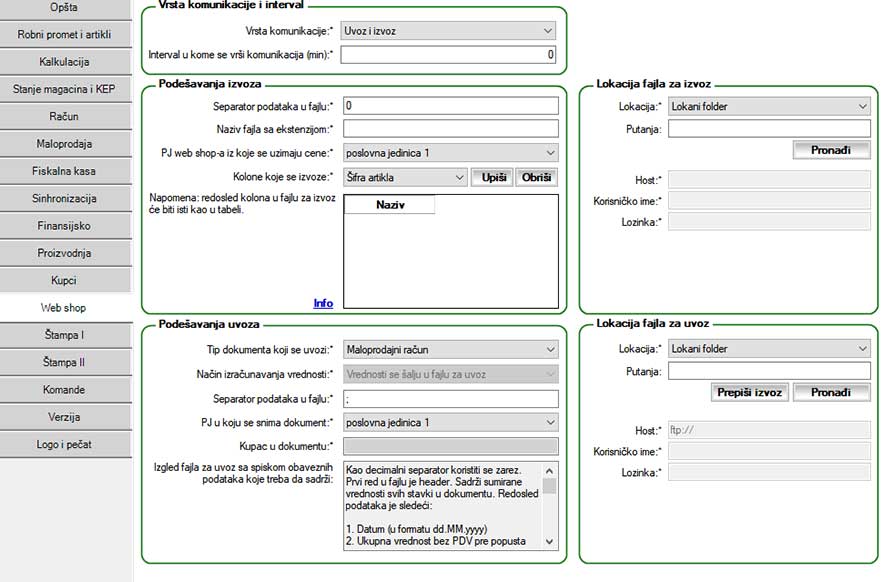Viewport: 892px width, 582px height.
Task: Click the Naziv column header
Action: (x=390, y=205)
